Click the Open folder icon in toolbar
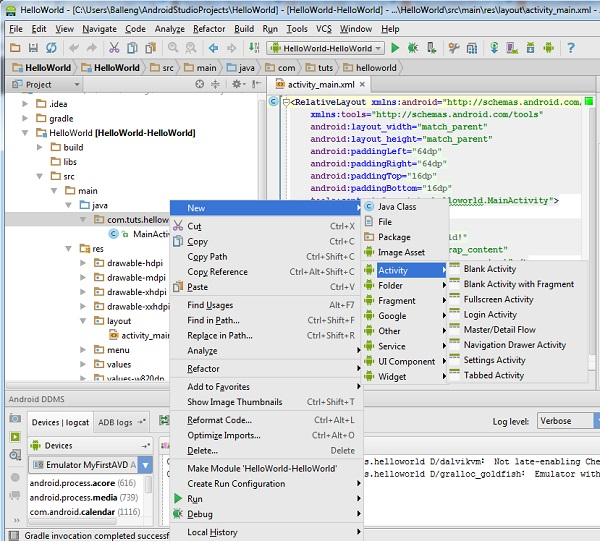This screenshot has width=600, height=541. [x=14, y=47]
